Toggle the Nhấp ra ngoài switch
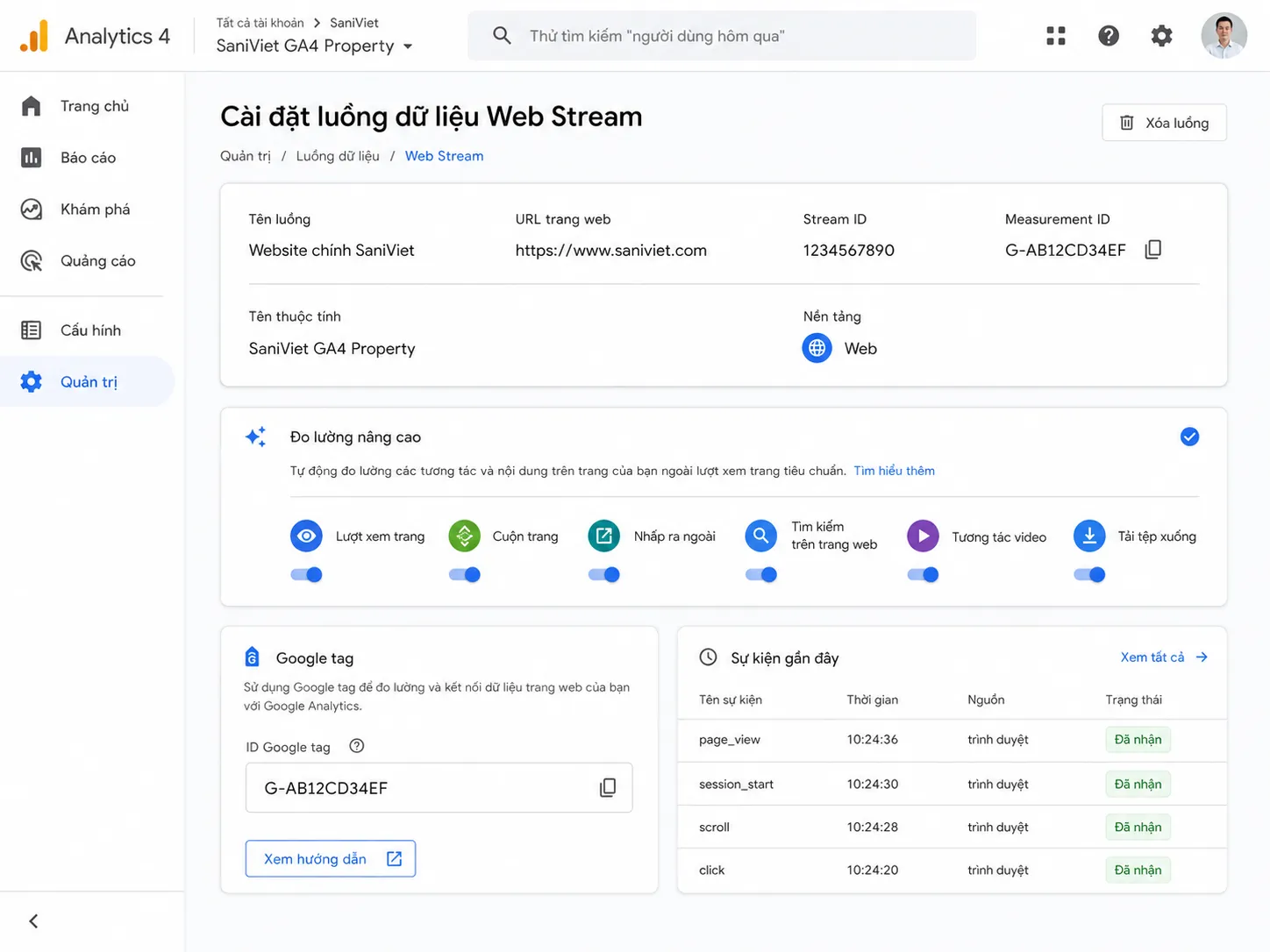The width and height of the screenshot is (1270, 952). (603, 575)
